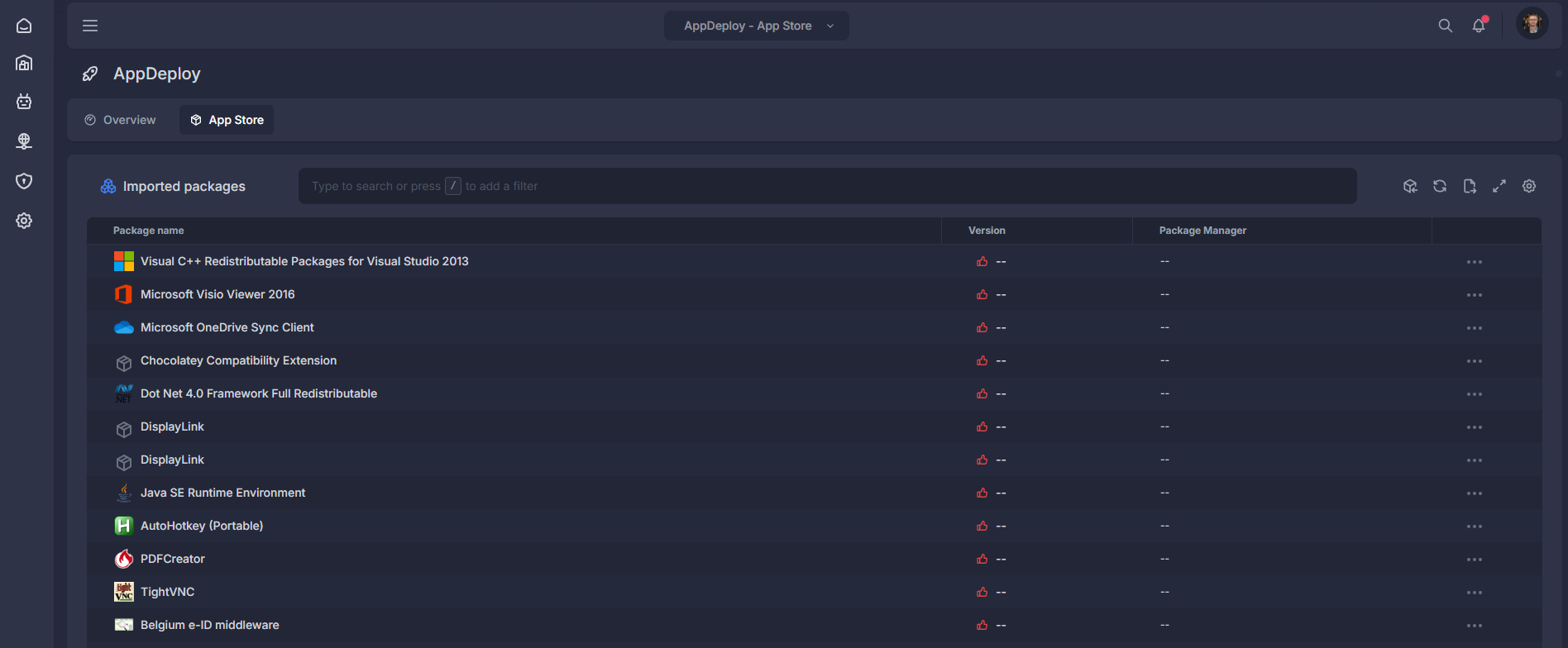Viewport: 1568px width, 648px height.
Task: Toggle the hamburger menu icon
Action: [90, 26]
